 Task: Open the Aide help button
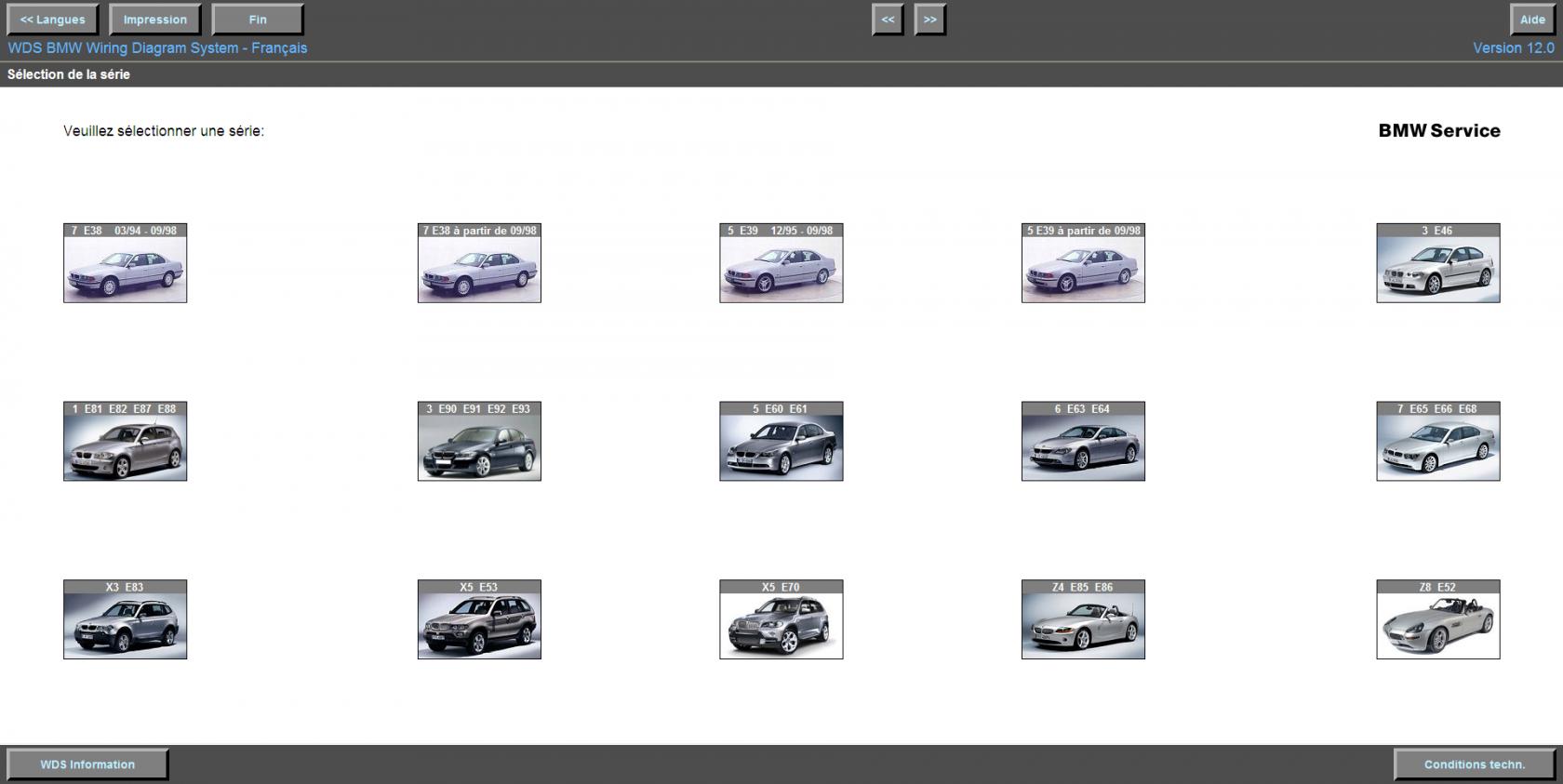(1533, 20)
